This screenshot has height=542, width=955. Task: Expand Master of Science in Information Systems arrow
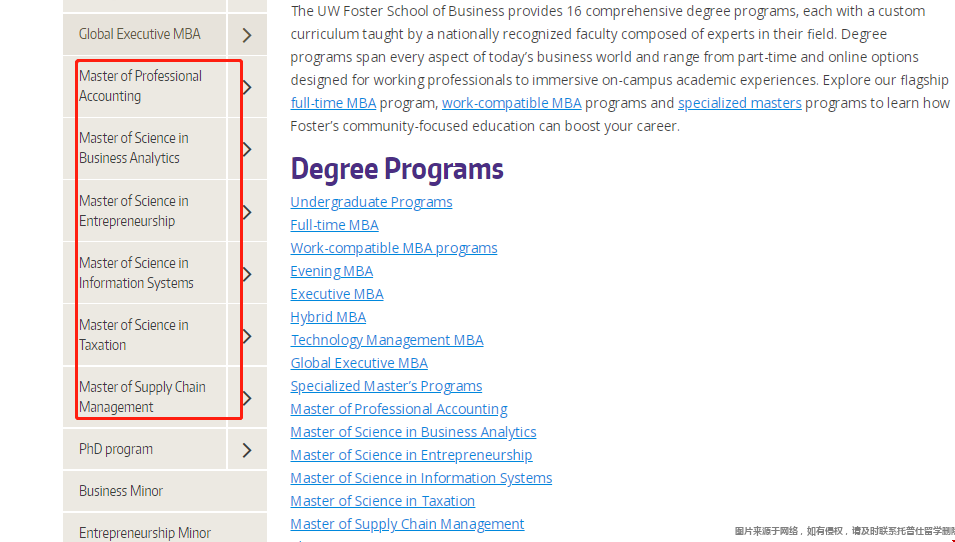click(x=247, y=274)
